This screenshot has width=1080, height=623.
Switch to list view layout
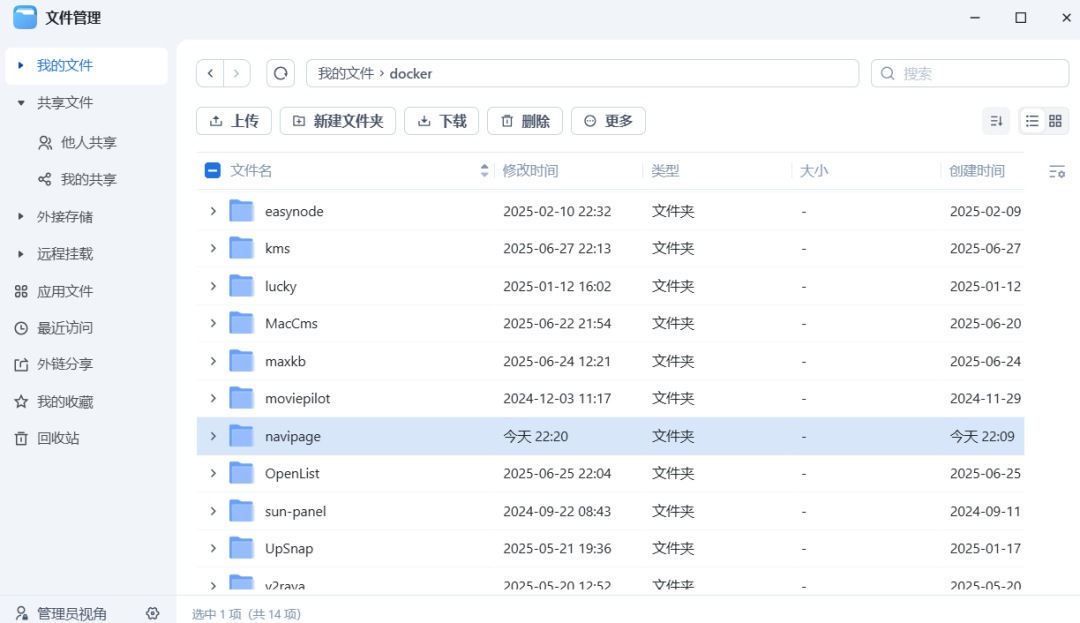(x=1032, y=121)
